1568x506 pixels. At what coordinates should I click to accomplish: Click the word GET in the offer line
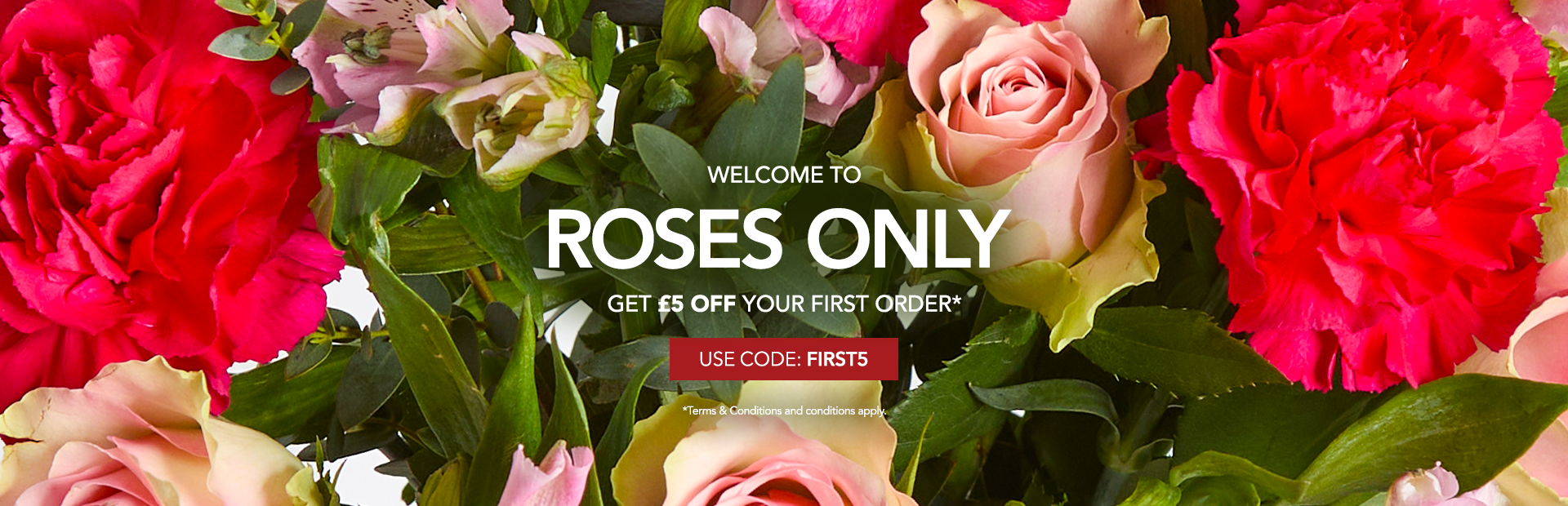629,304
